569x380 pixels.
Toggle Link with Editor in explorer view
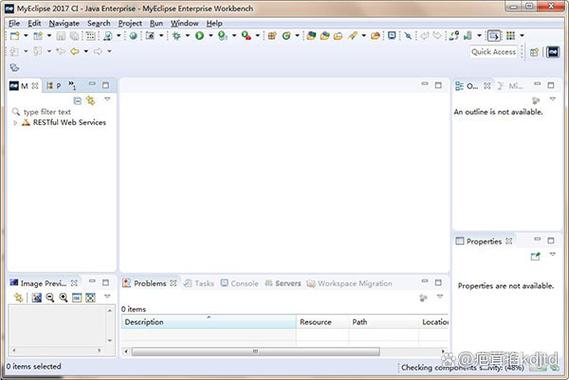90,101
